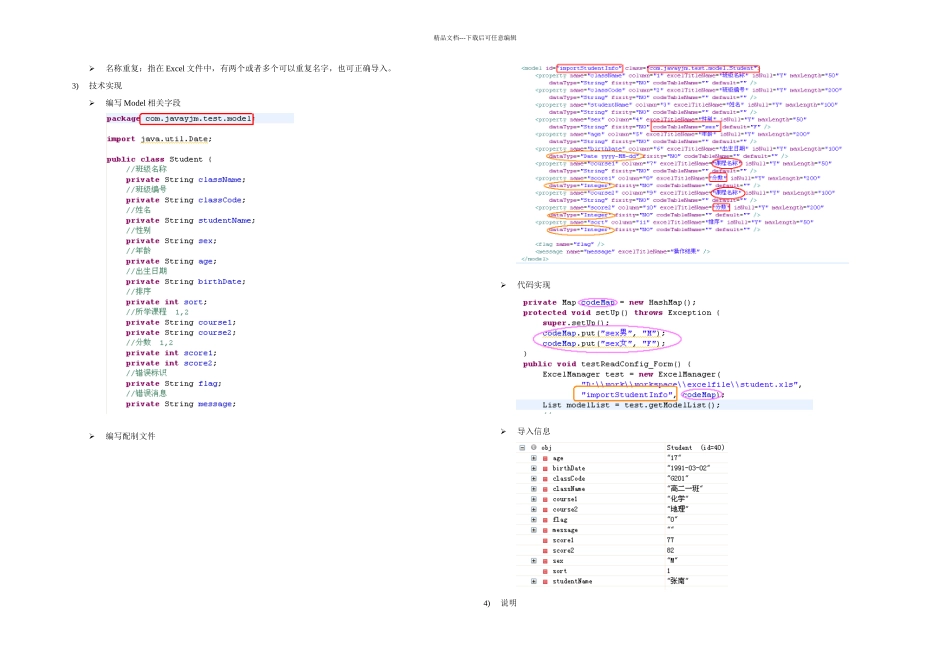
Task: Click the "super.setUp();" line
Action: 576,323
